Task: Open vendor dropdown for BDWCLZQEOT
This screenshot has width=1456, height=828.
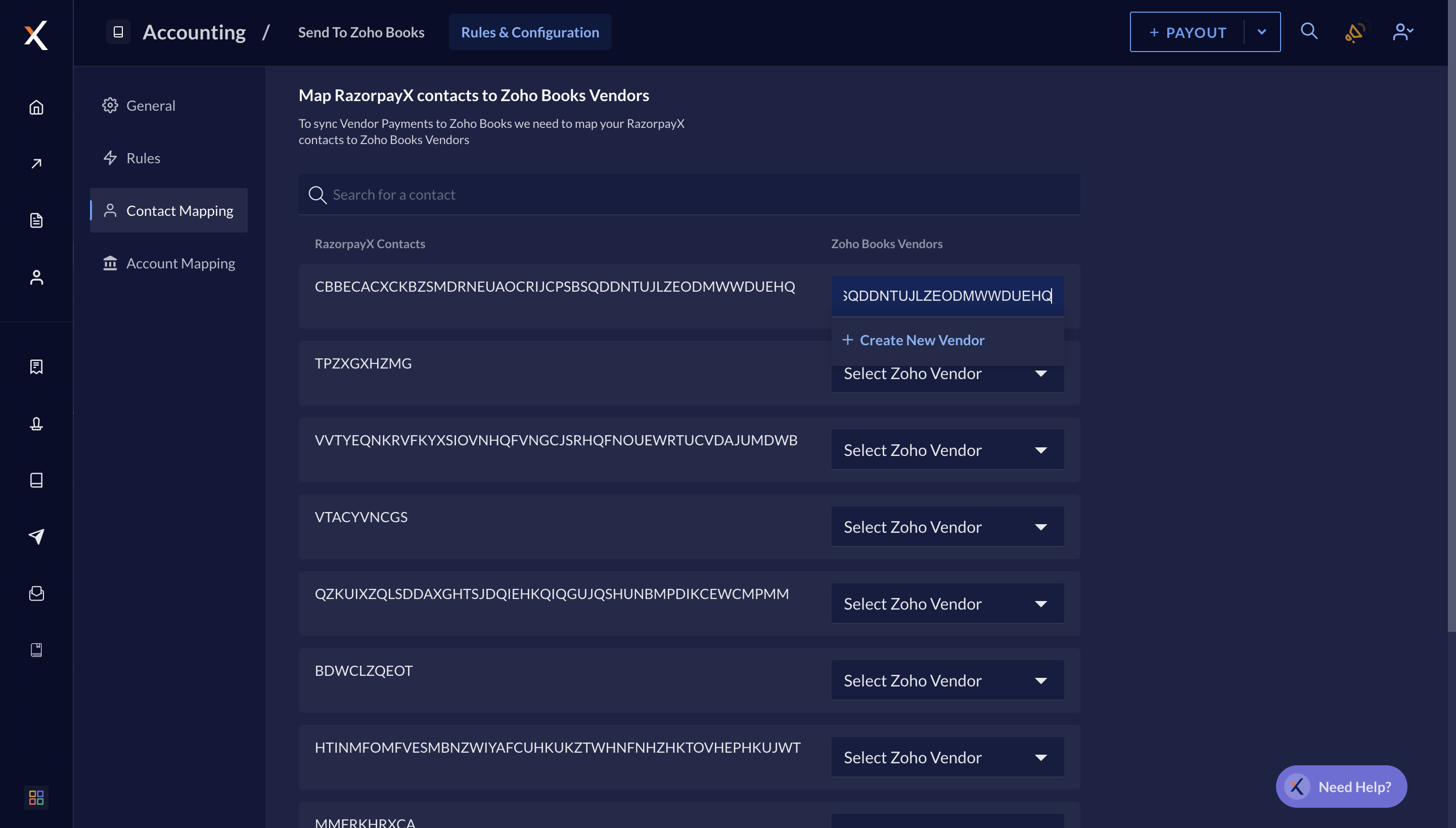Action: pyautogui.click(x=947, y=680)
